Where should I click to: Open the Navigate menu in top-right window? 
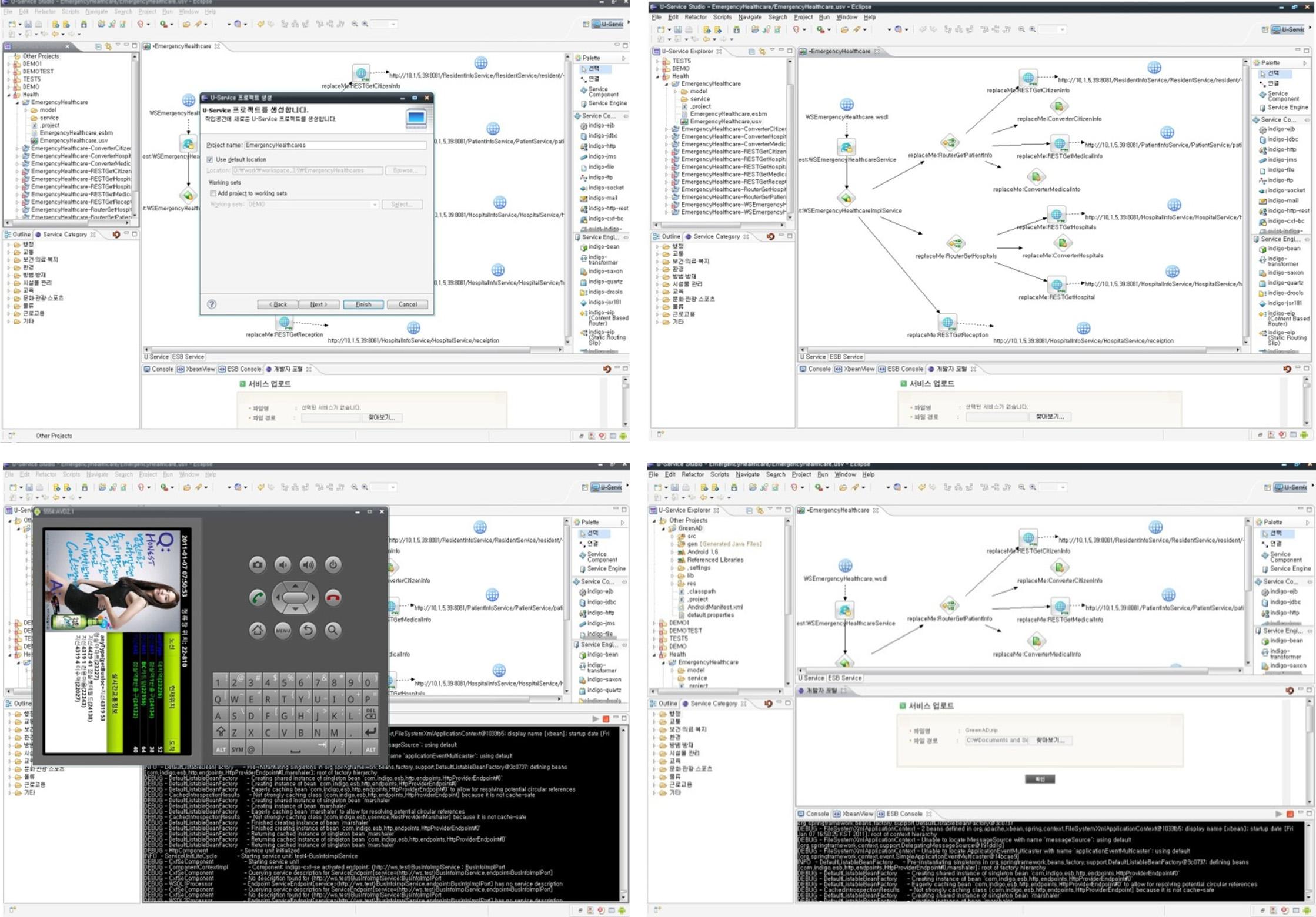click(x=750, y=17)
